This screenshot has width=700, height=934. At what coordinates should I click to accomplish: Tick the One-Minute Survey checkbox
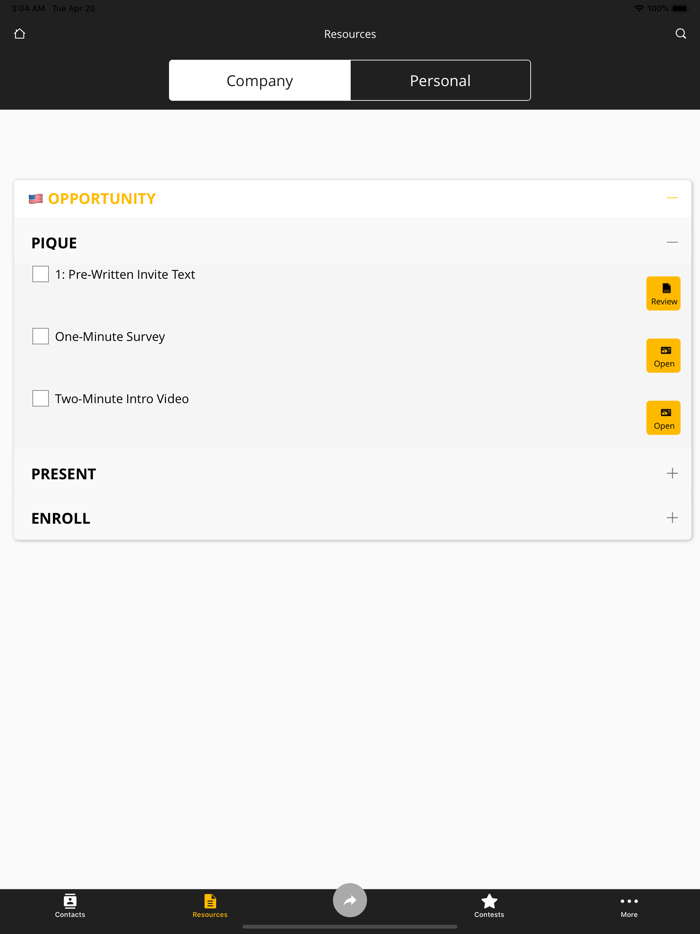(x=41, y=336)
